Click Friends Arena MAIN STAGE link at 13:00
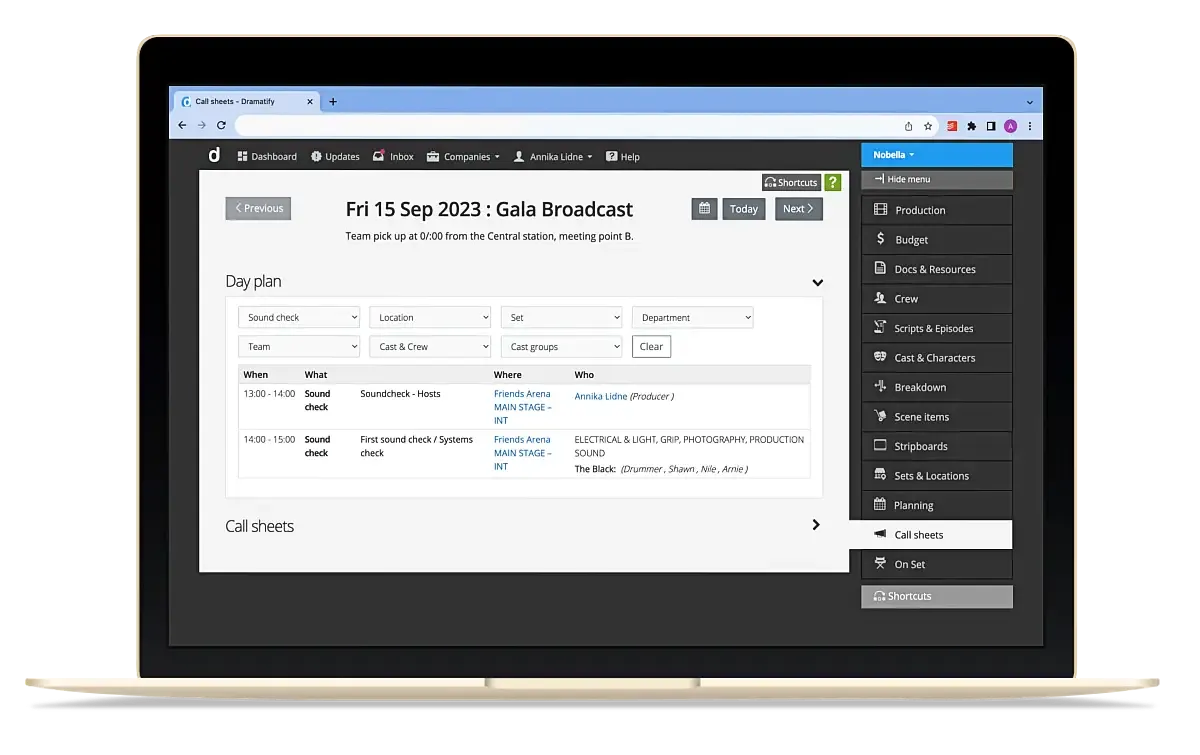This screenshot has width=1200, height=755. (522, 407)
